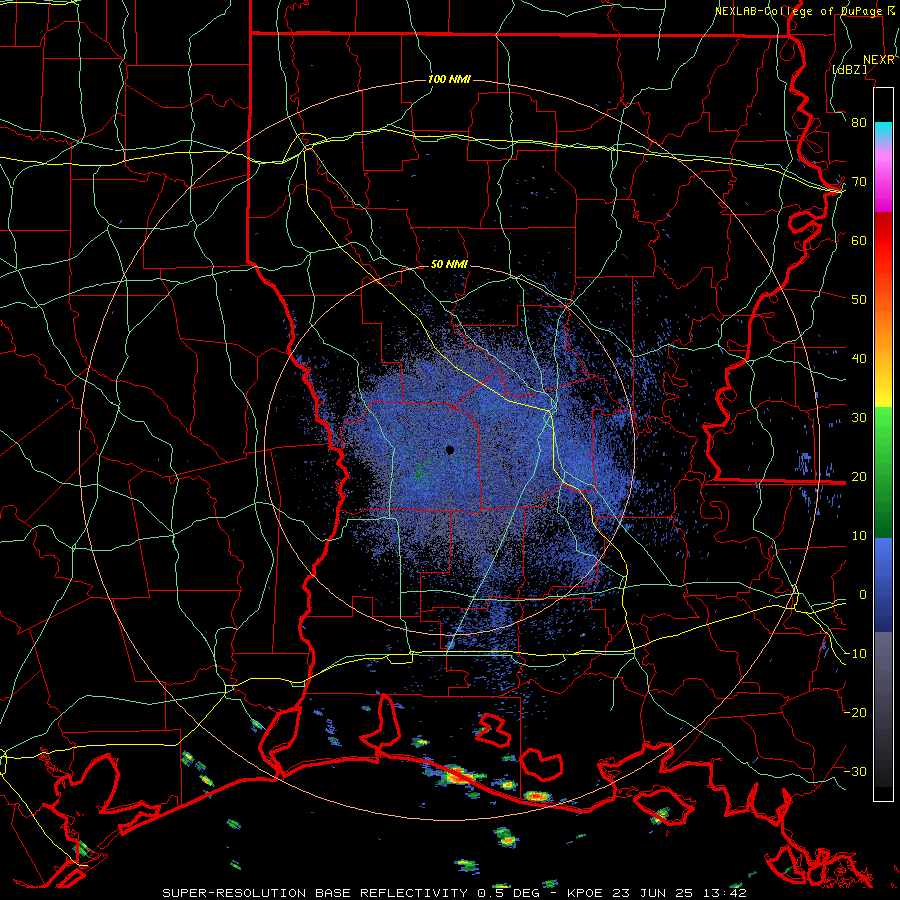900x900 pixels.
Task: Click the 0 value on dBZ scale
Action: 863,595
